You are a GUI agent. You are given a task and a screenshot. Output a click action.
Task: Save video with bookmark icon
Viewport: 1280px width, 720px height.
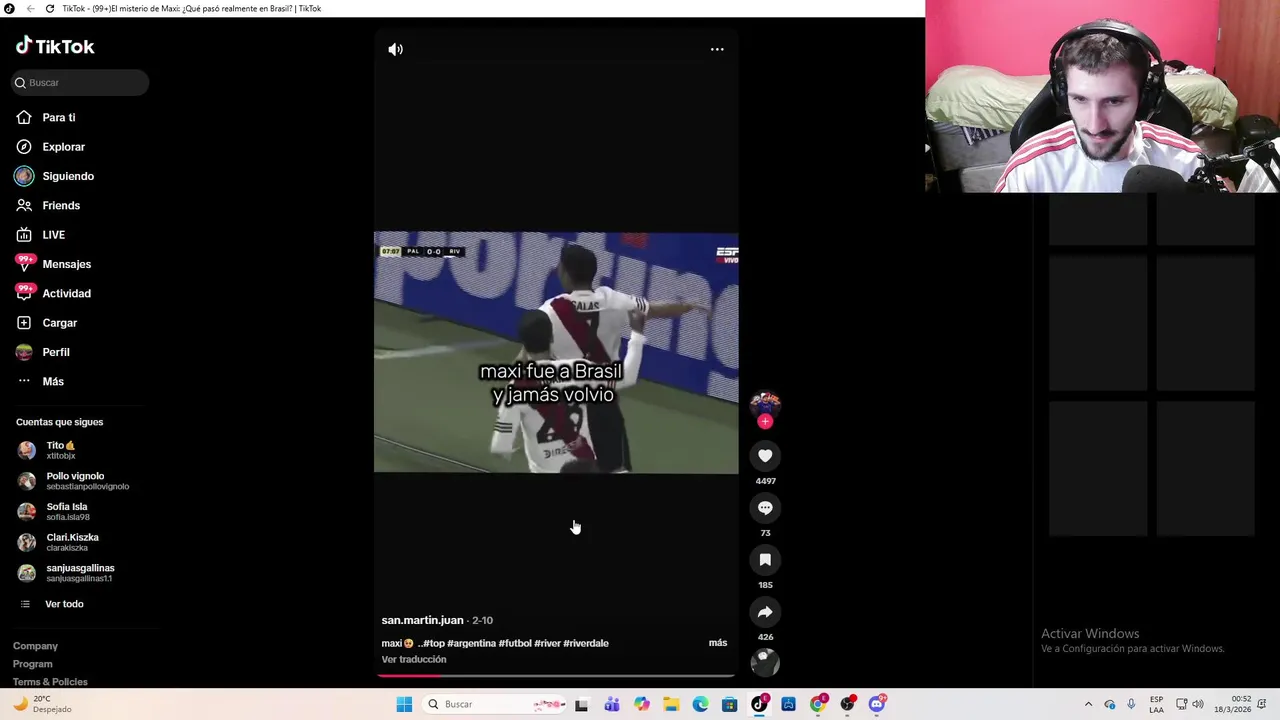pyautogui.click(x=765, y=560)
